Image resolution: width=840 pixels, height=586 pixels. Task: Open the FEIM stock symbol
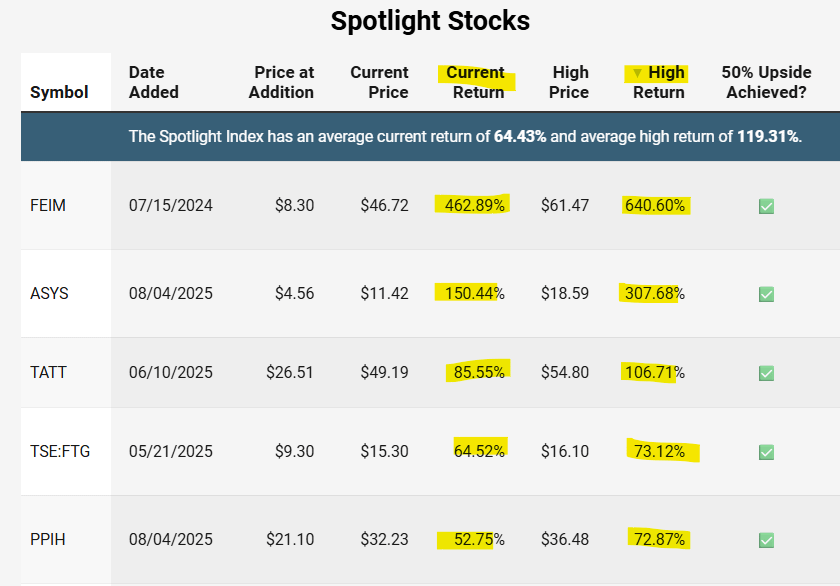[x=48, y=205]
